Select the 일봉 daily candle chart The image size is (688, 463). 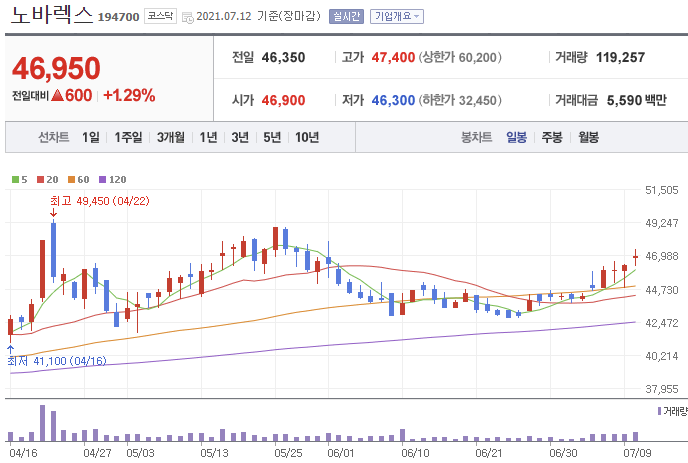(x=516, y=137)
